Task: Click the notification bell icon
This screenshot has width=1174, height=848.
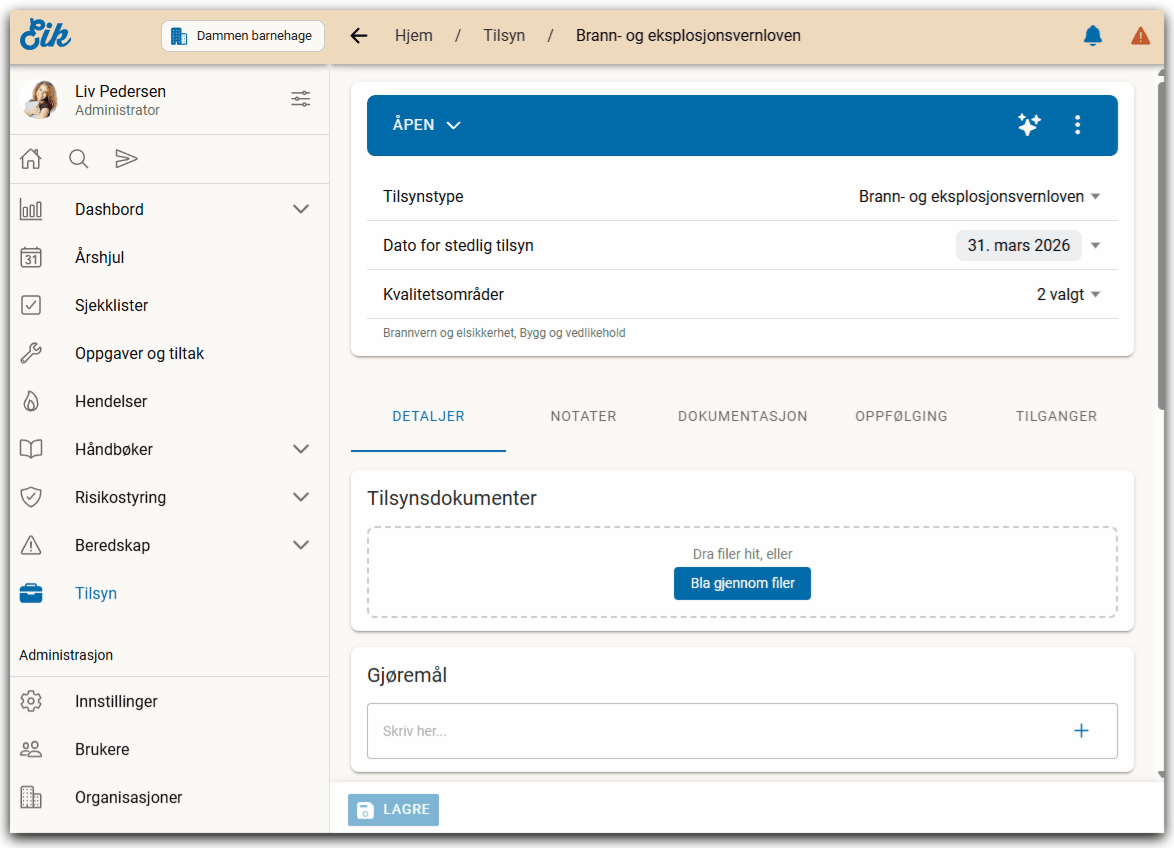Action: pyautogui.click(x=1092, y=36)
